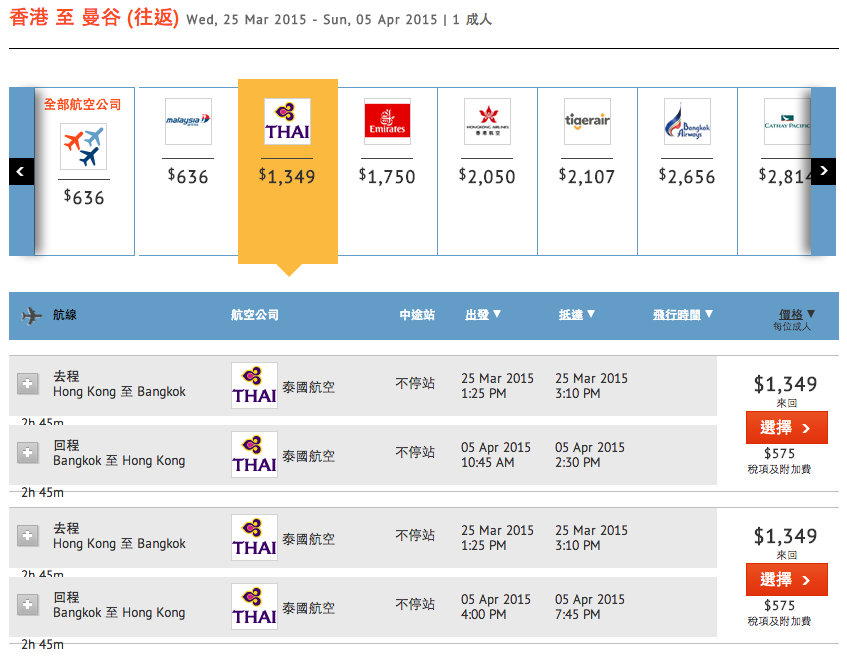847x657 pixels.
Task: Click the second itinerary's $1,349 price
Action: point(785,536)
